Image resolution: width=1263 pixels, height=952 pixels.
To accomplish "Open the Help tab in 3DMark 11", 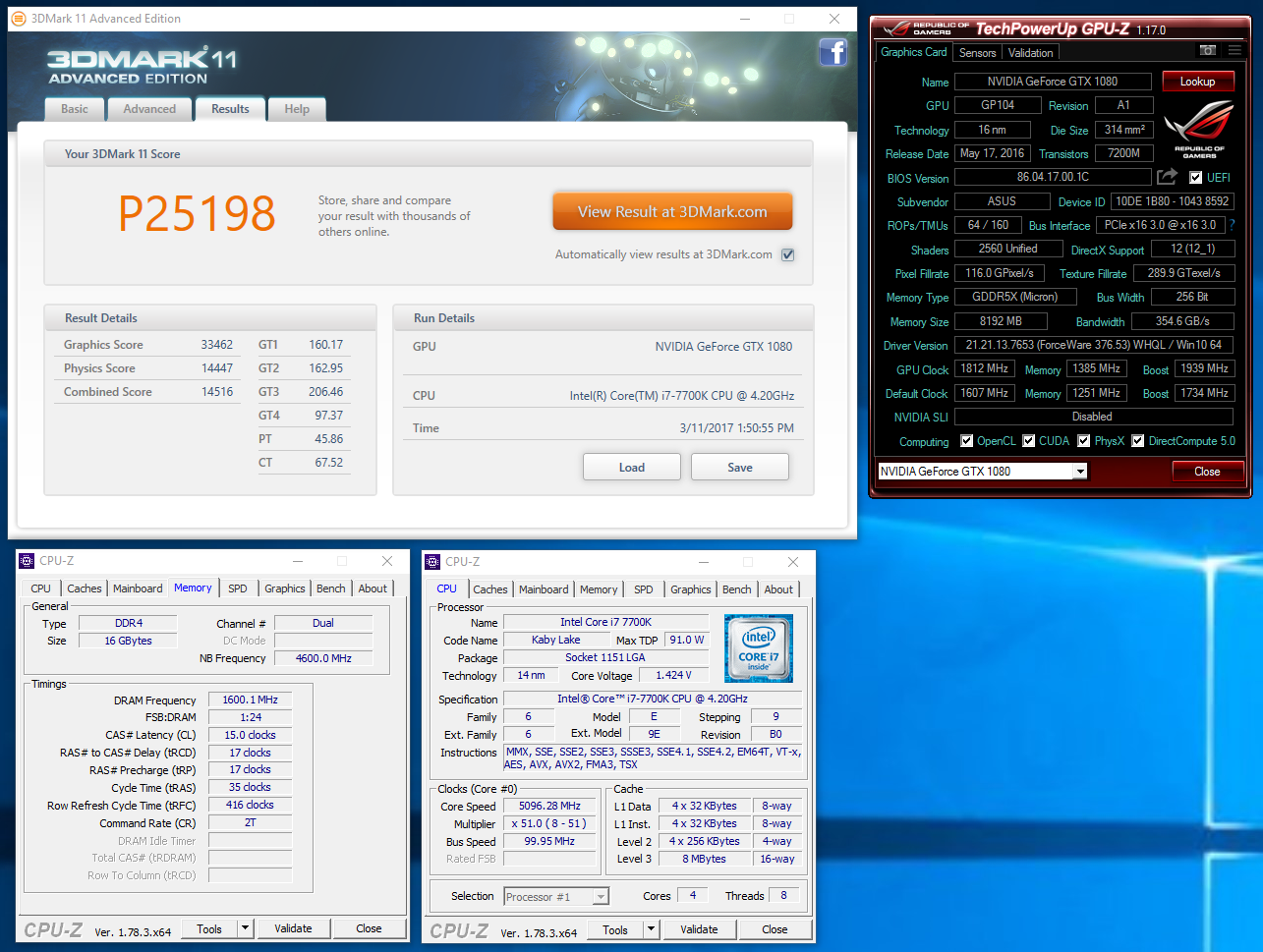I will [297, 109].
